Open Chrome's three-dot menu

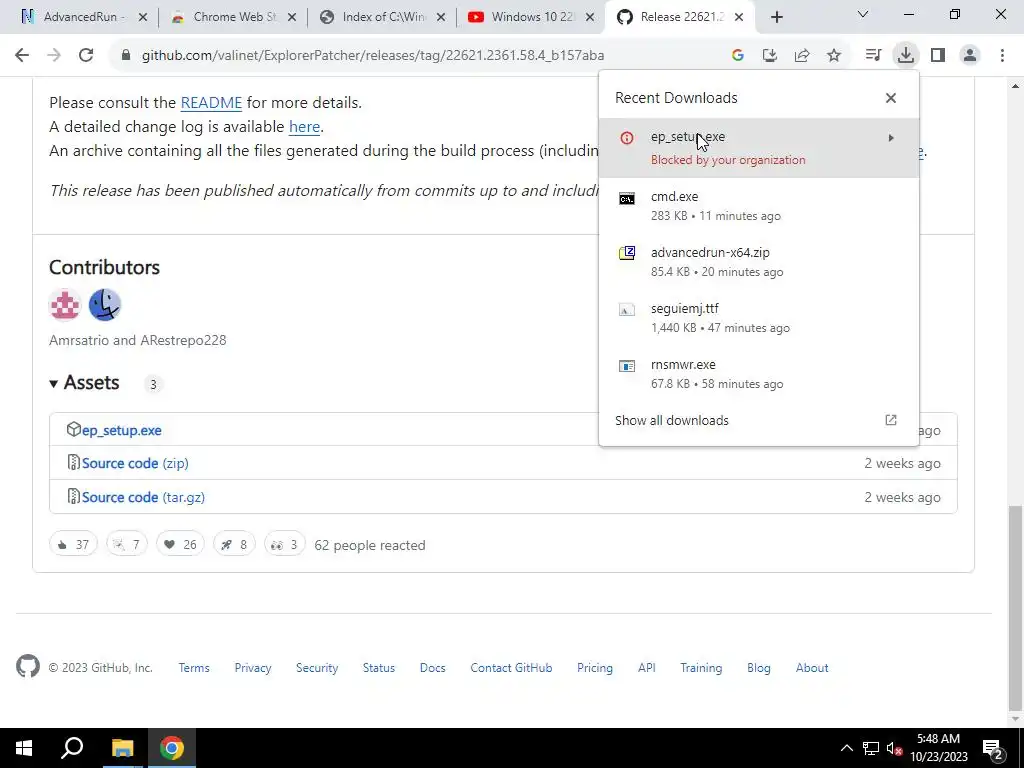pyautogui.click(x=1002, y=56)
